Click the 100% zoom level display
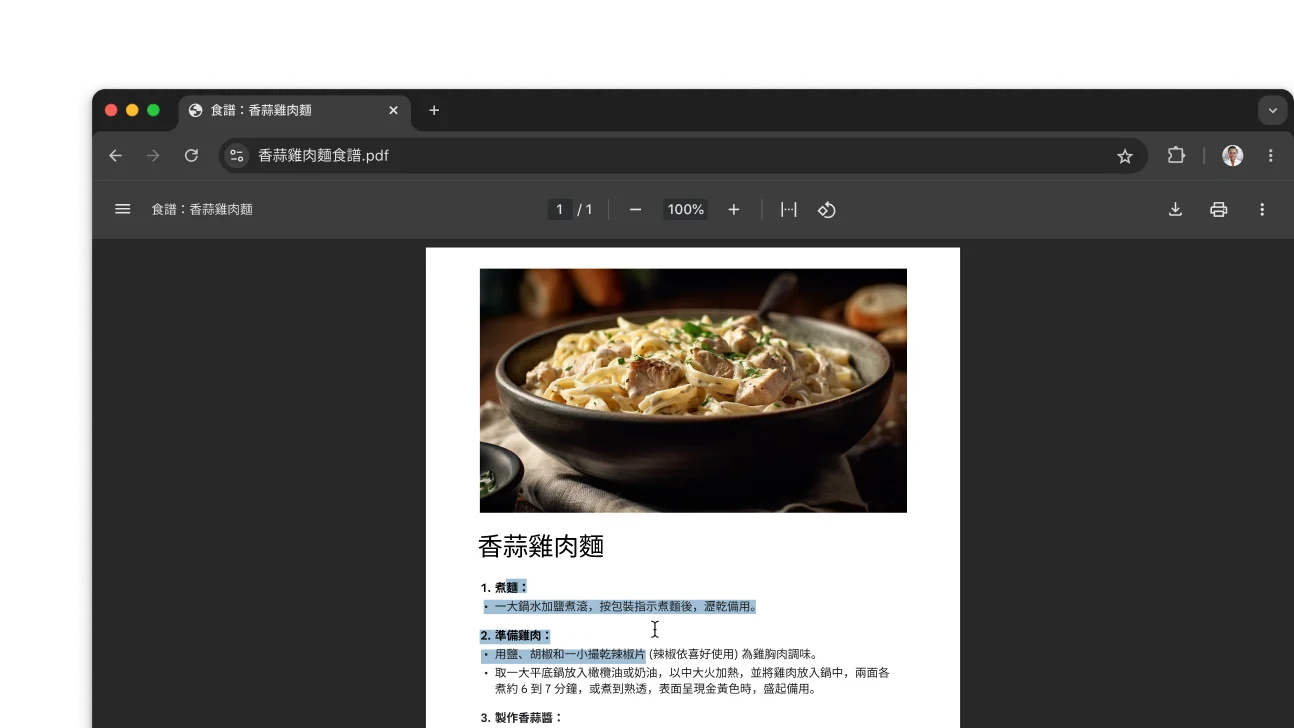The height and width of the screenshot is (728, 1294). (x=684, y=209)
